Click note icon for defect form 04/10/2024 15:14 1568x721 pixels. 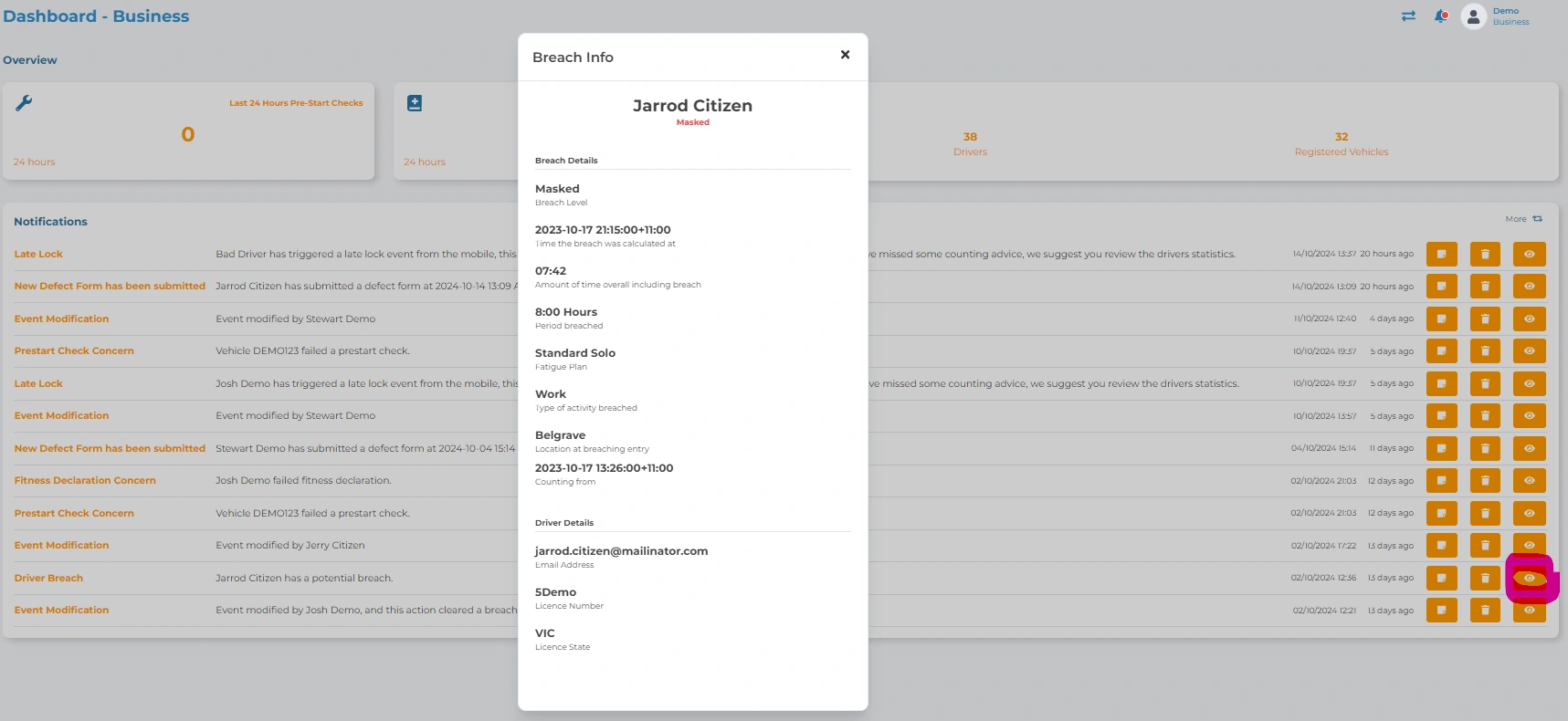pos(1442,448)
